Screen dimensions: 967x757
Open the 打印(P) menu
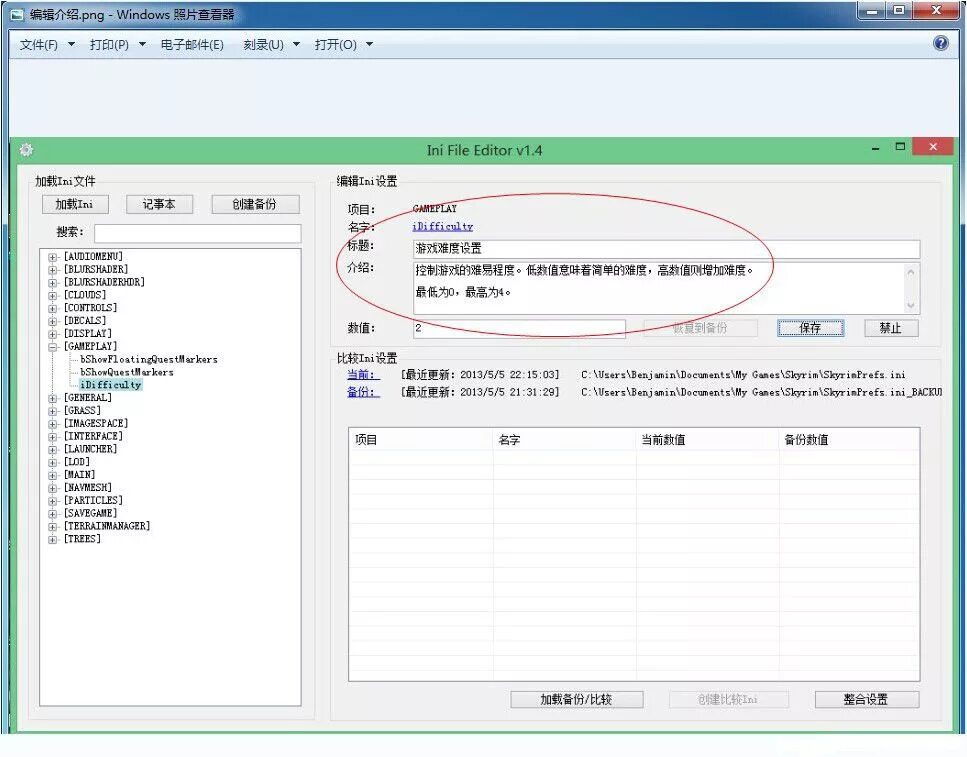[x=109, y=44]
